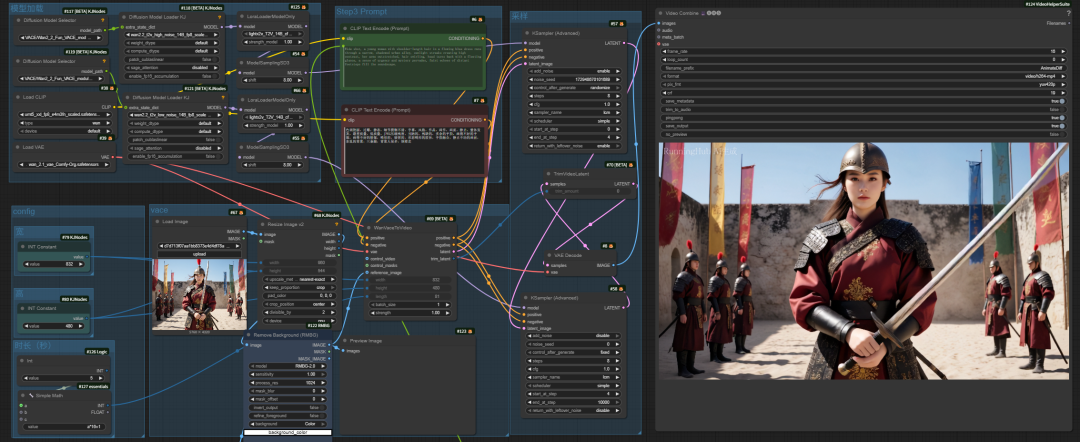Increase frame_rate with right arrow in Video Combine
The image size is (1080, 442).
(1061, 52)
